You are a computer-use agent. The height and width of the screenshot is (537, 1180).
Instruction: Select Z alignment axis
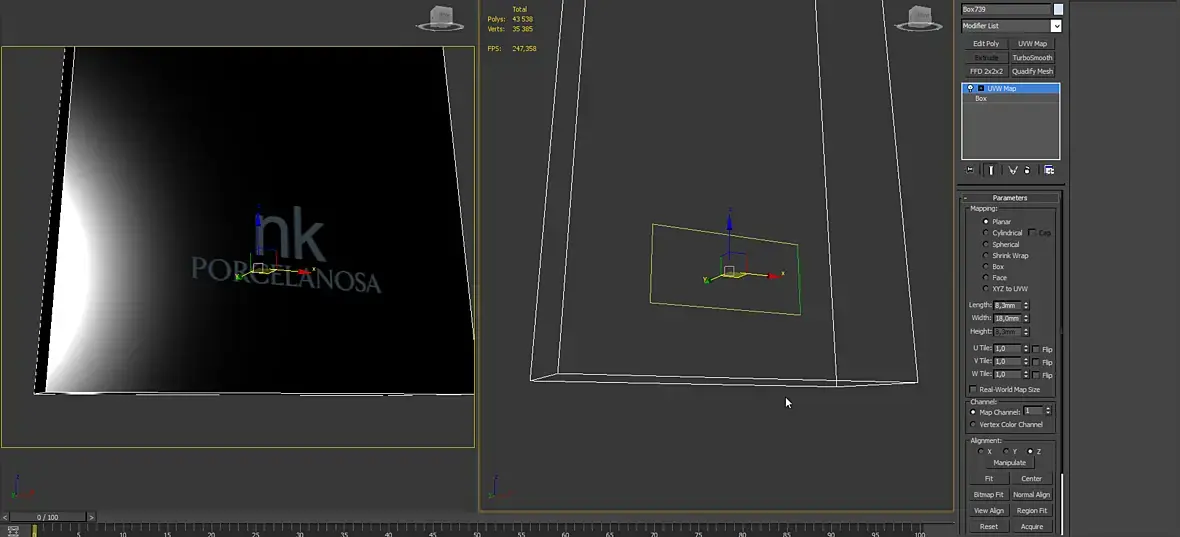[x=1029, y=452]
